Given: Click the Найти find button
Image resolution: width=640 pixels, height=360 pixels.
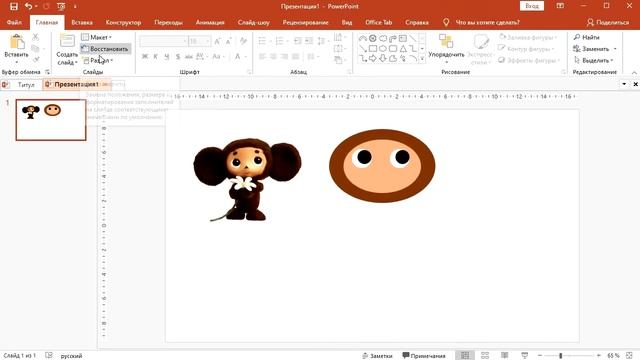Looking at the screenshot, I should tap(587, 37).
